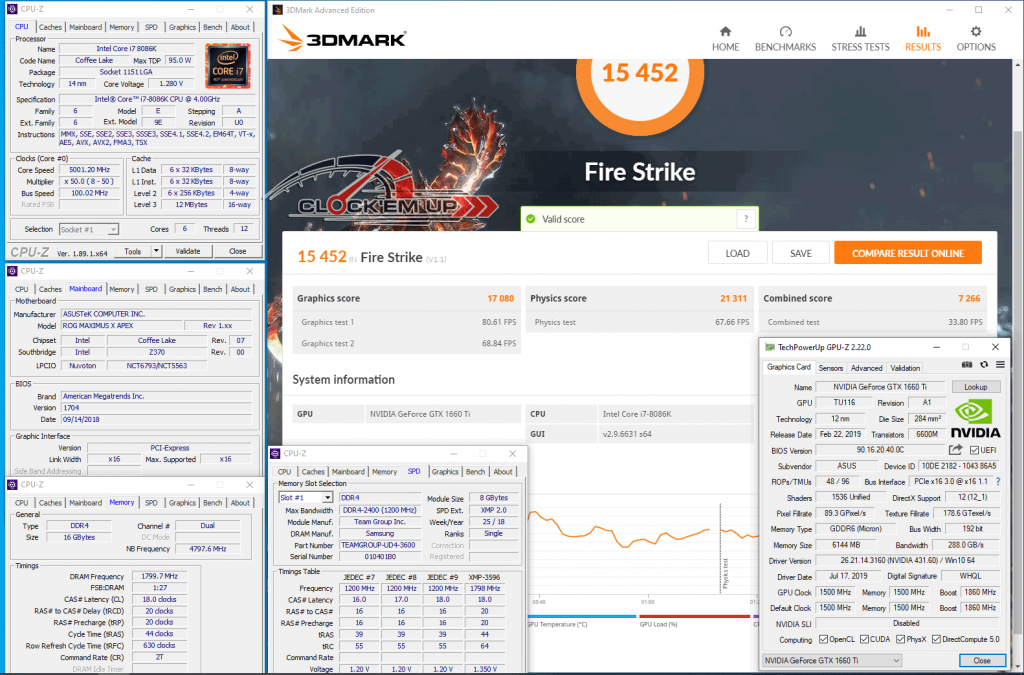Switch to the Sensors tab in GPU-Z

pyautogui.click(x=830, y=368)
